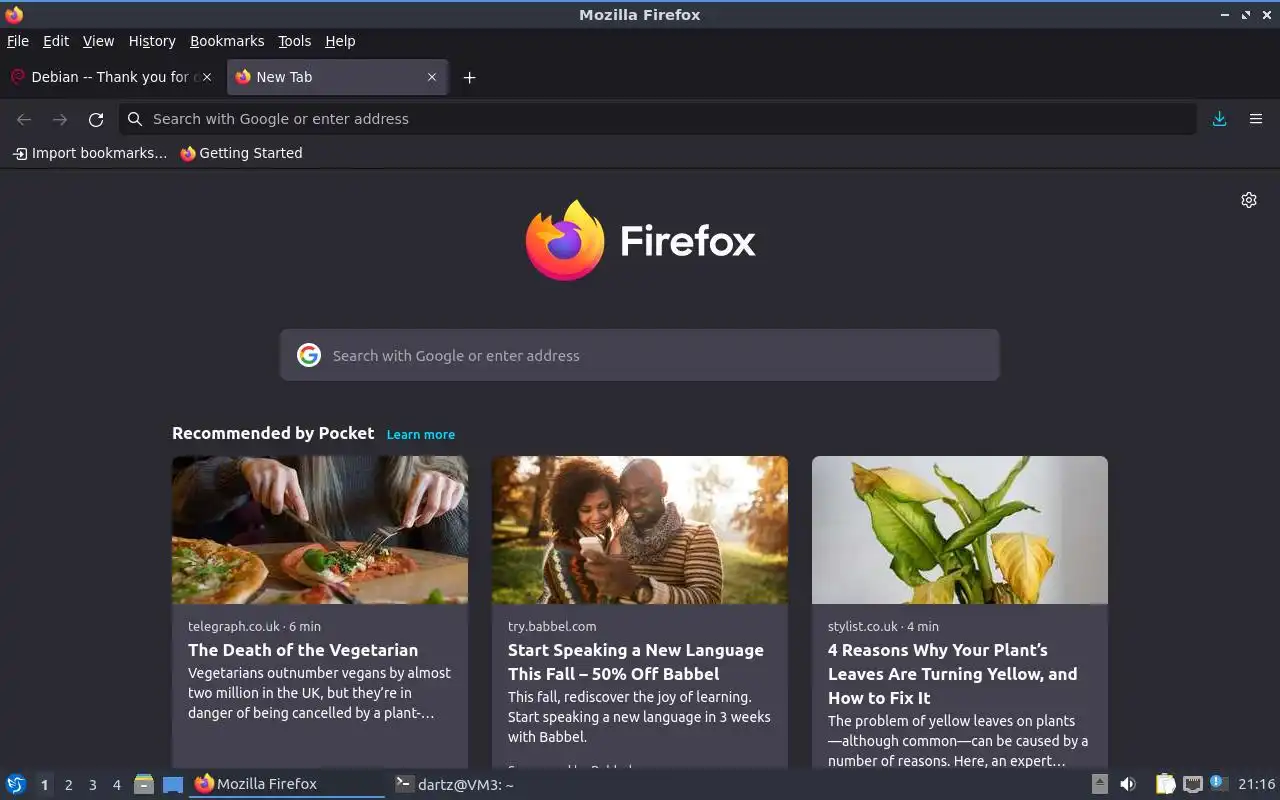
Task: Open new tab personalize gear icon
Action: (1249, 200)
